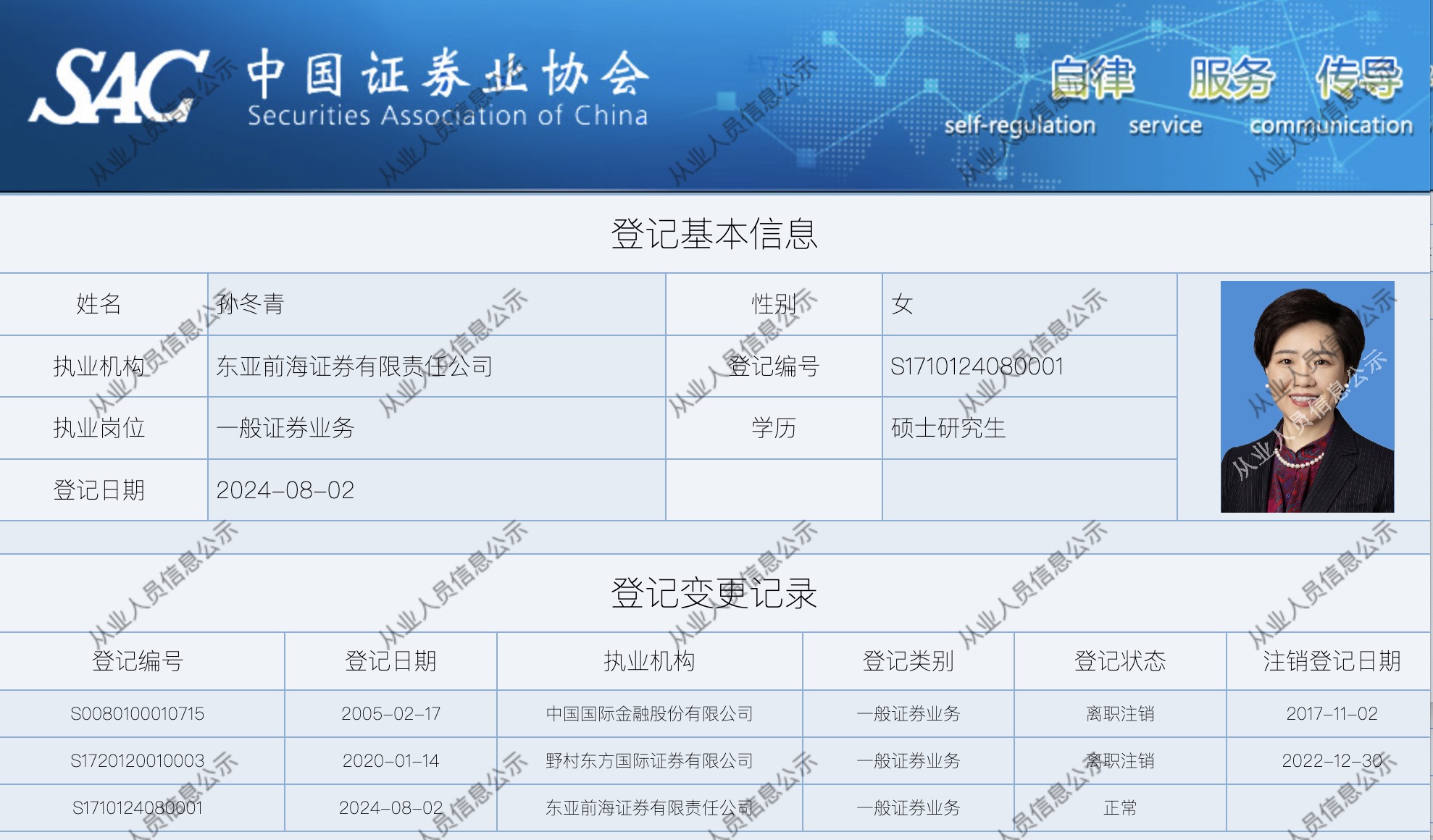
Task: Click the 登记日期 column header in change records
Action: click(x=390, y=661)
